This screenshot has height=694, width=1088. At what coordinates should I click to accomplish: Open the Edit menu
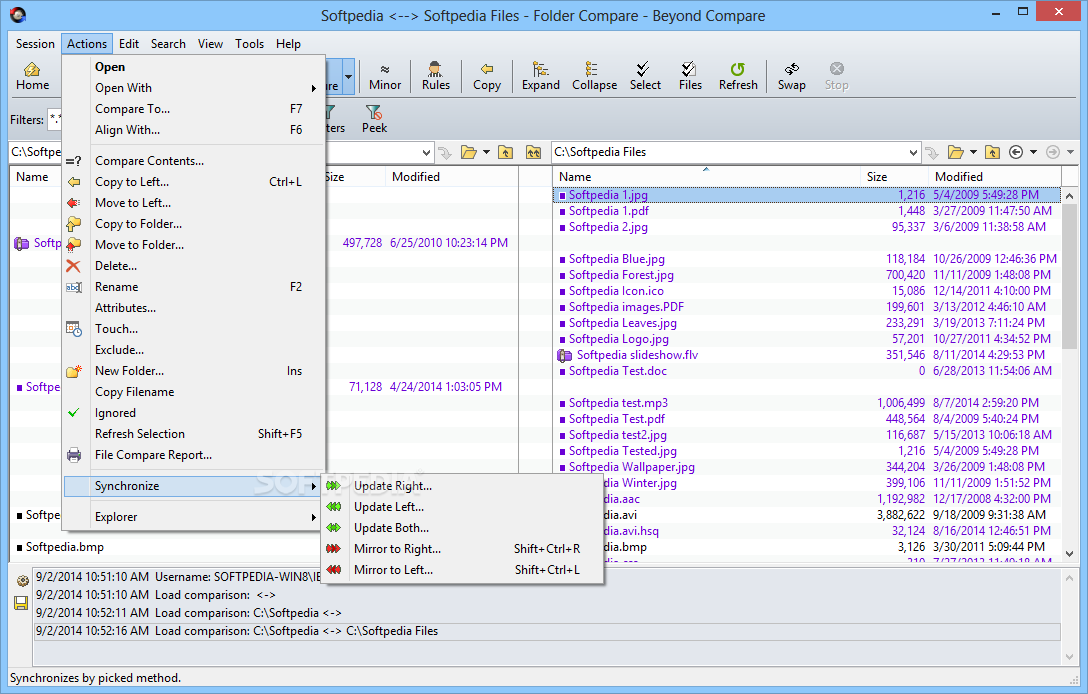pos(128,44)
